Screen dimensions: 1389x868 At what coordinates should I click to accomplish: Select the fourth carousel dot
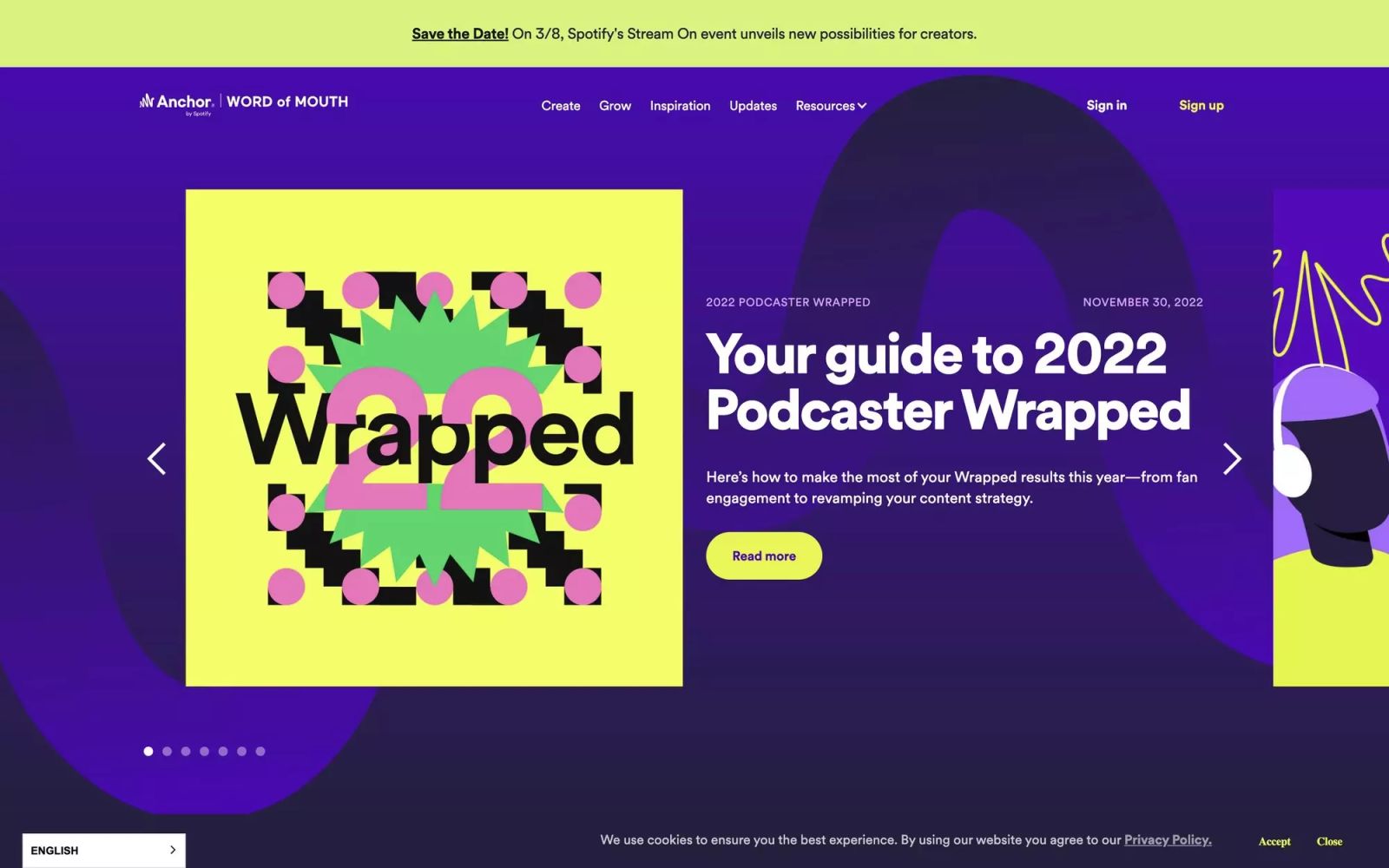204,752
